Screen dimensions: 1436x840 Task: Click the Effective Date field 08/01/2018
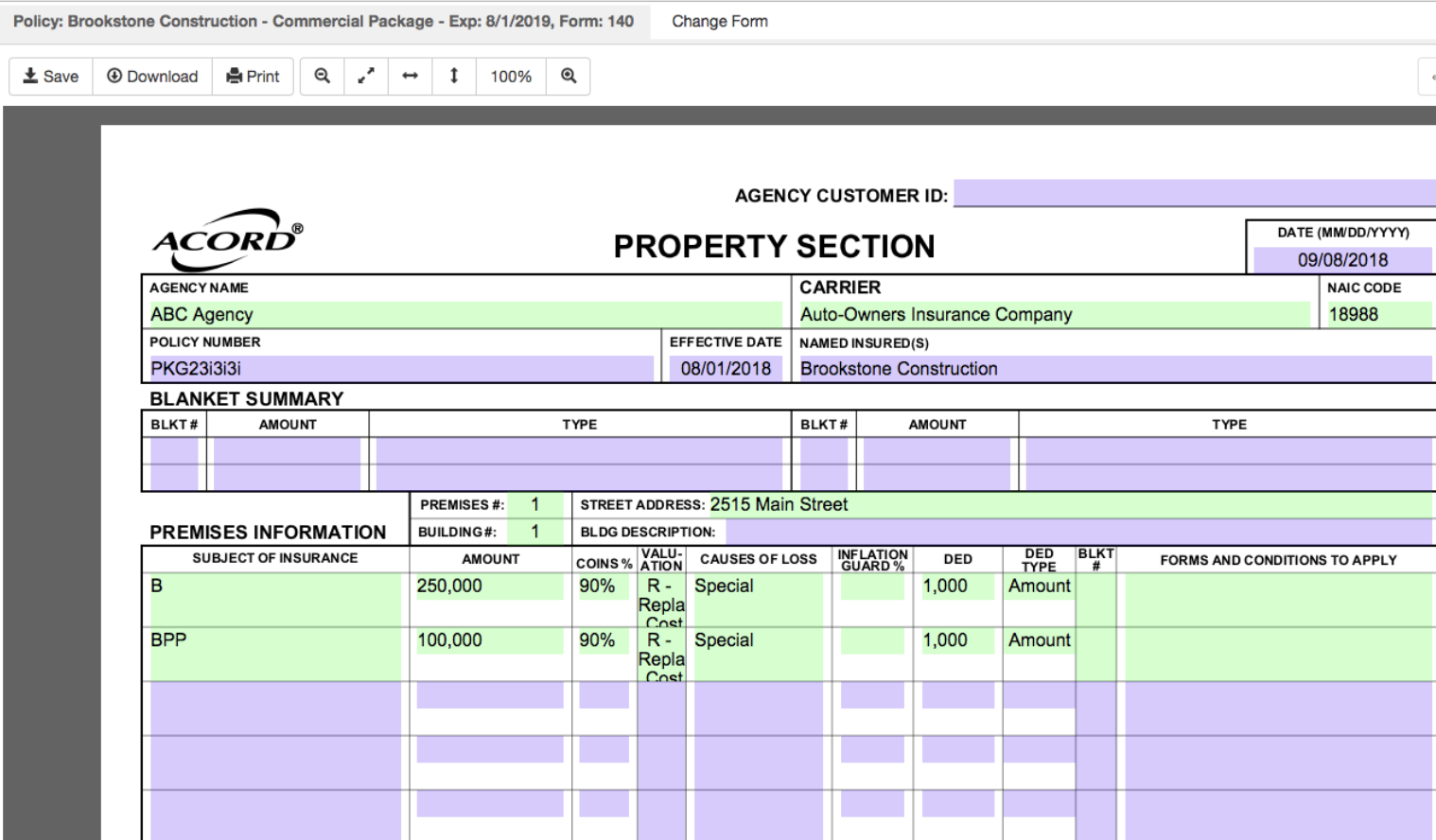(x=726, y=369)
